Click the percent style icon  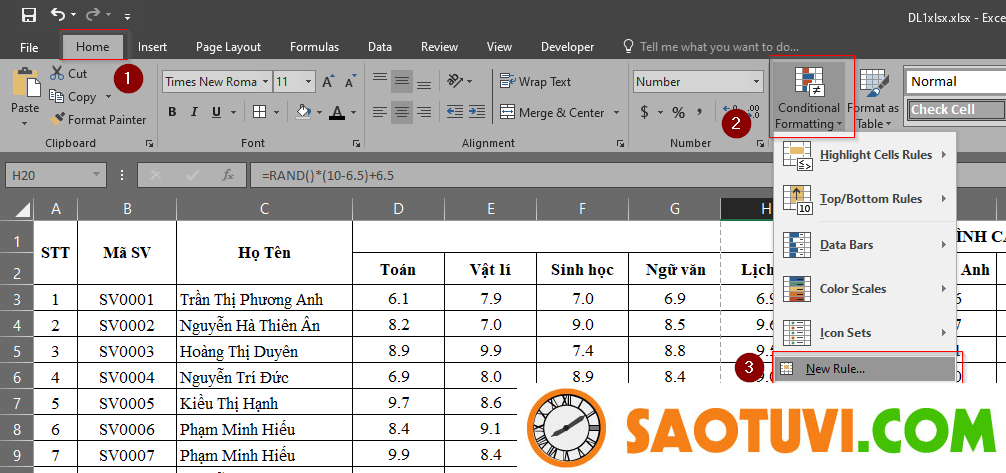pos(678,112)
